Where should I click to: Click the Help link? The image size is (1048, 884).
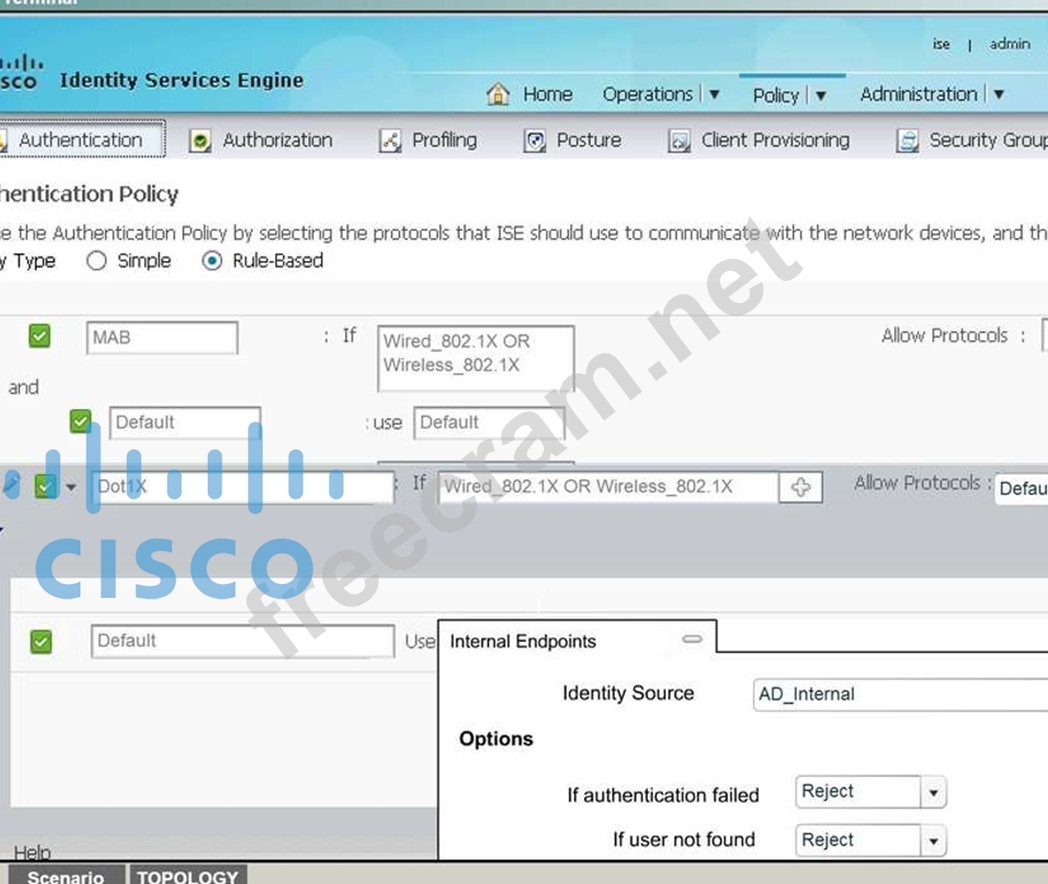click(32, 852)
